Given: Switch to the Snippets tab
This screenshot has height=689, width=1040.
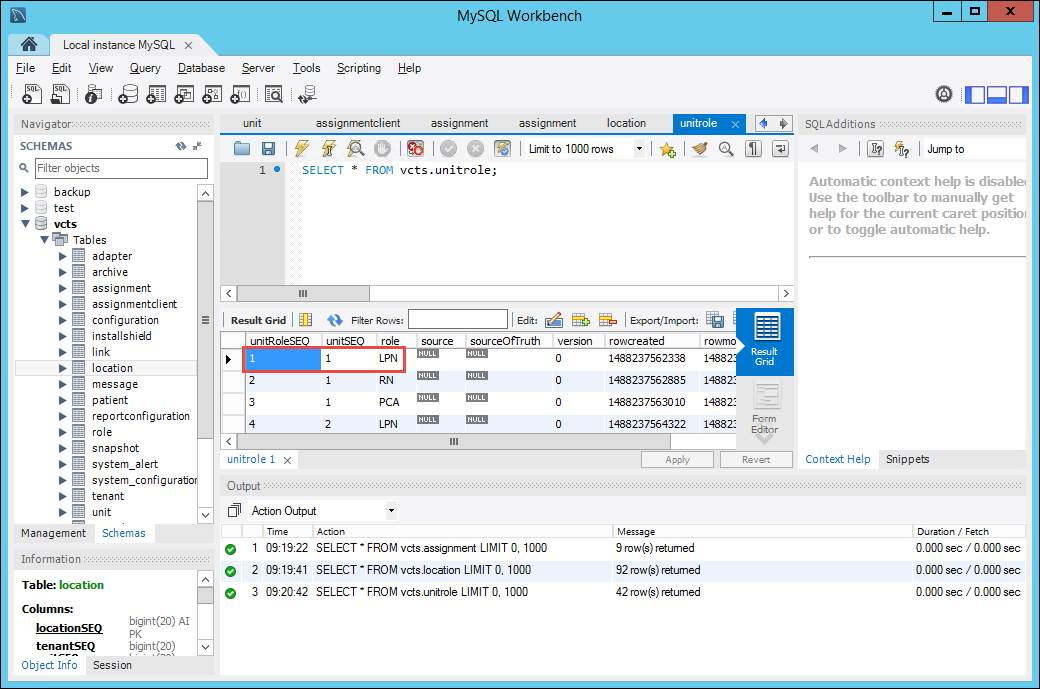Looking at the screenshot, I should coord(907,459).
